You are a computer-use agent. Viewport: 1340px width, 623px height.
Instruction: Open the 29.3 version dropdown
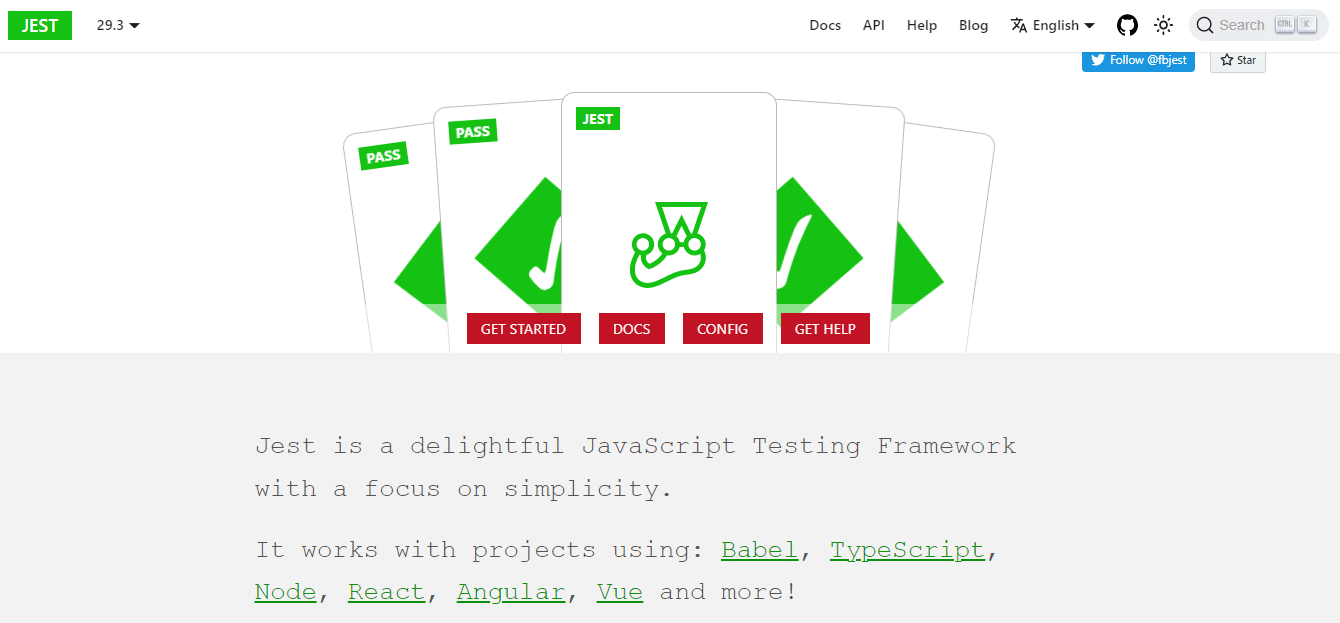tap(117, 26)
